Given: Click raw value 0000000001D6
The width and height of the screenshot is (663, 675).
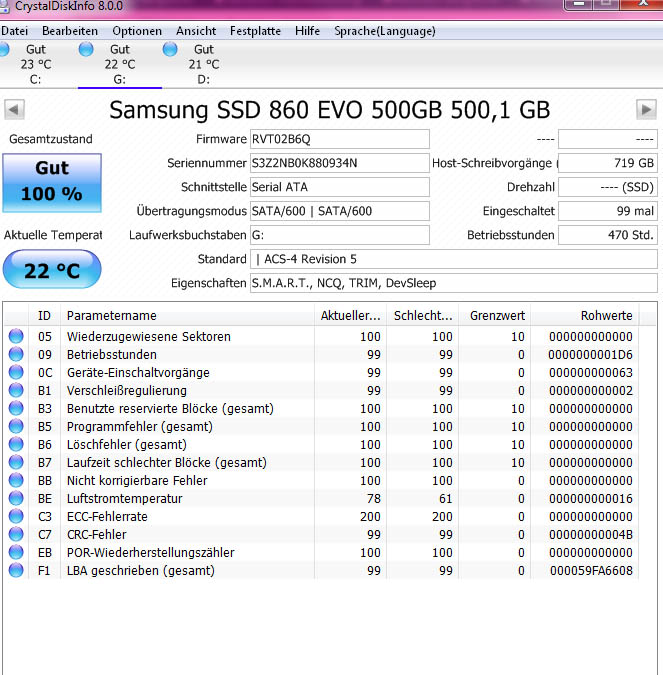Looking at the screenshot, I should click(x=590, y=354).
